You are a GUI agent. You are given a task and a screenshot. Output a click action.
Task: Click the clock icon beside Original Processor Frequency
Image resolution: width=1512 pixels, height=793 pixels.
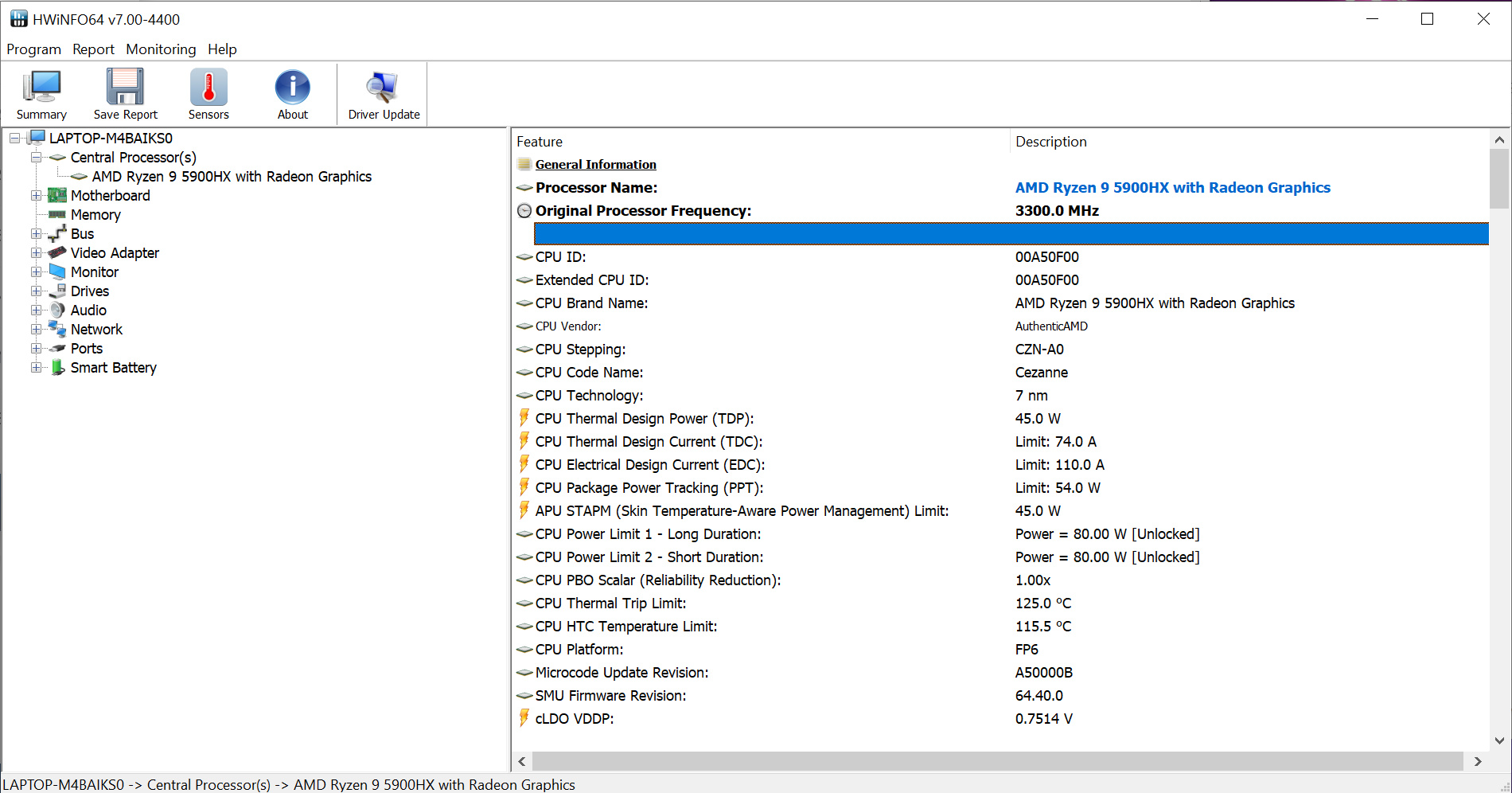click(524, 210)
